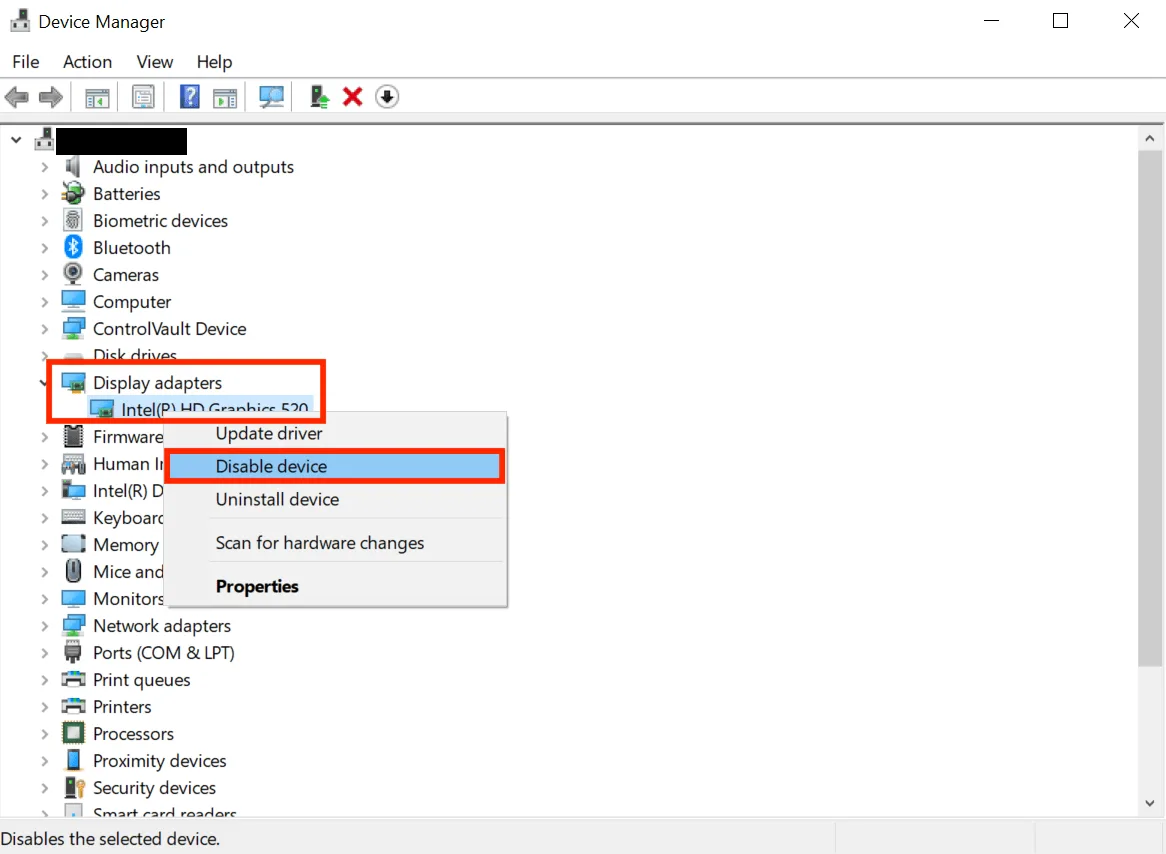Collapse the root computer node
Viewport: 1166px width, 854px height.
(16, 140)
